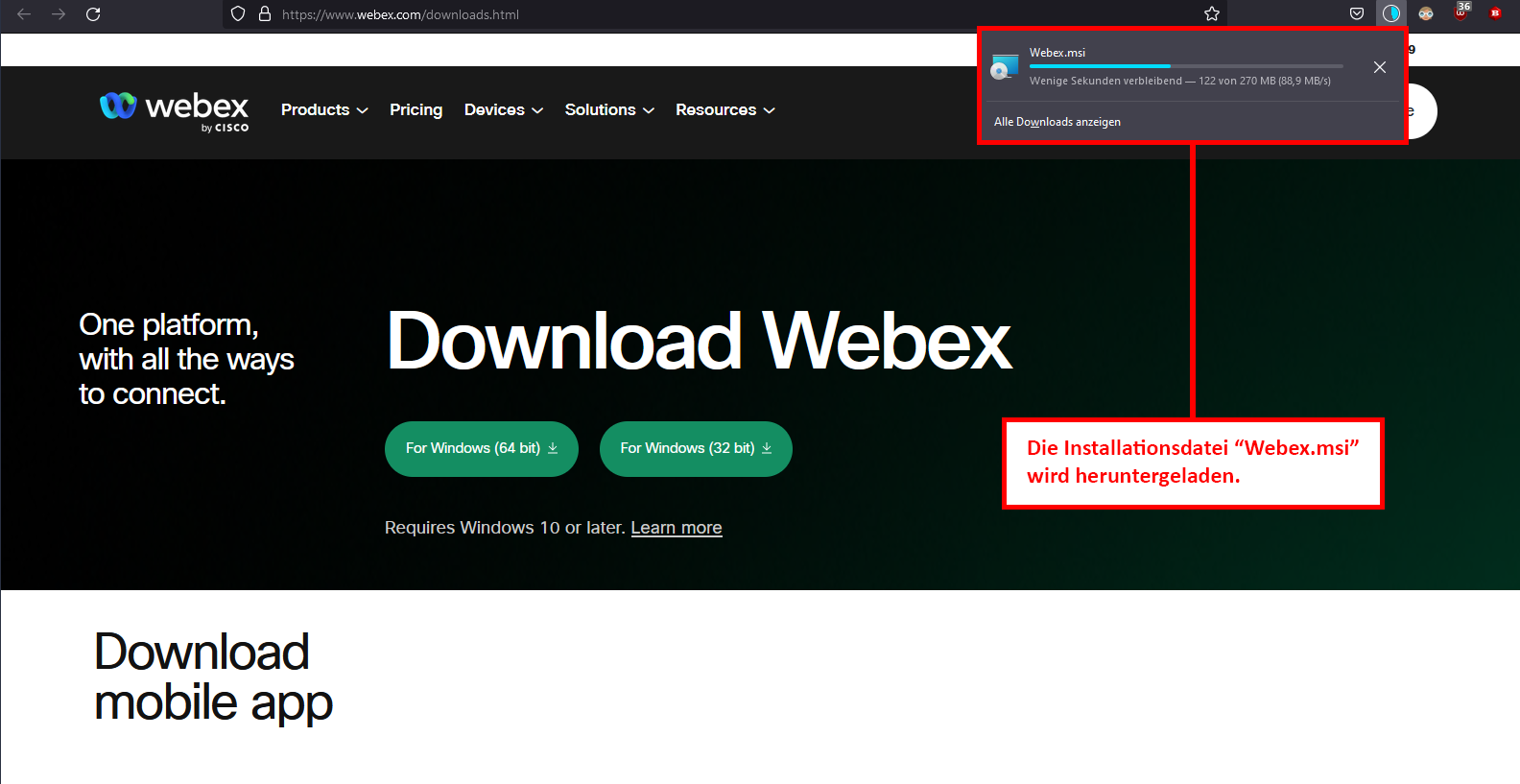The height and width of the screenshot is (784, 1520).
Task: Open Webex.msi file icon in downloads
Action: [x=1005, y=66]
